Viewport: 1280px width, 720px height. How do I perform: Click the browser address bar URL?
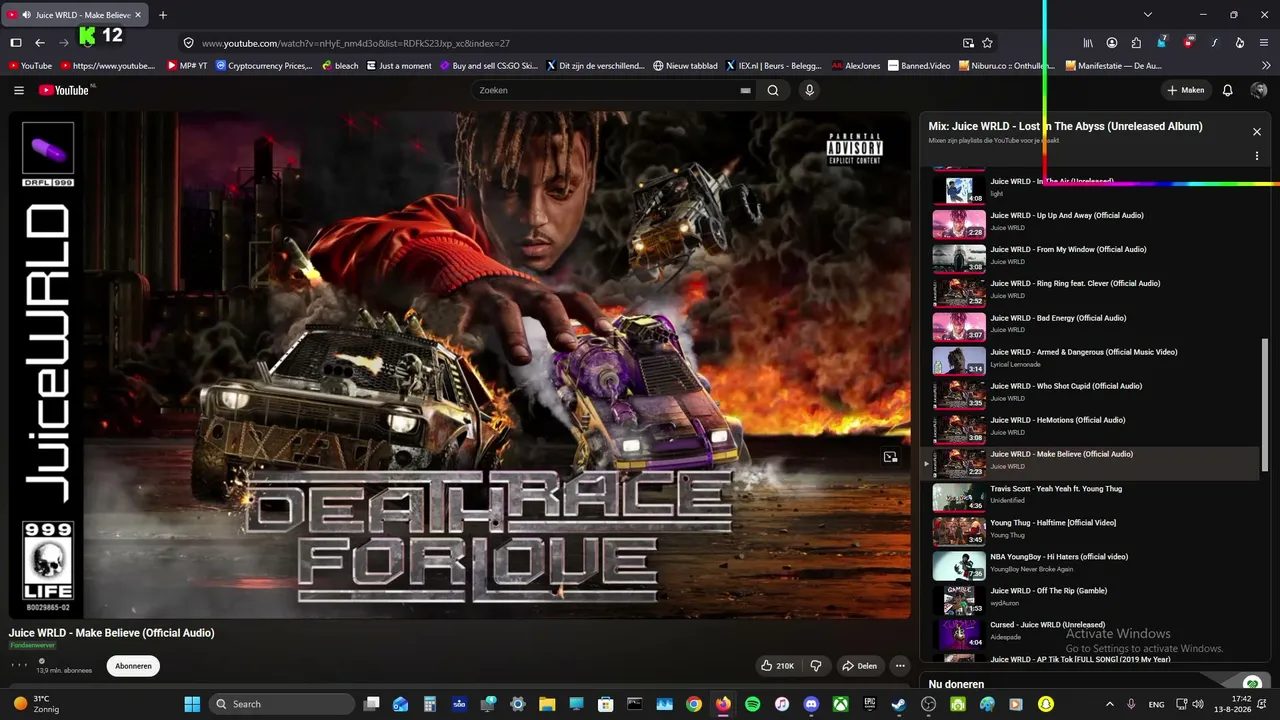355,43
